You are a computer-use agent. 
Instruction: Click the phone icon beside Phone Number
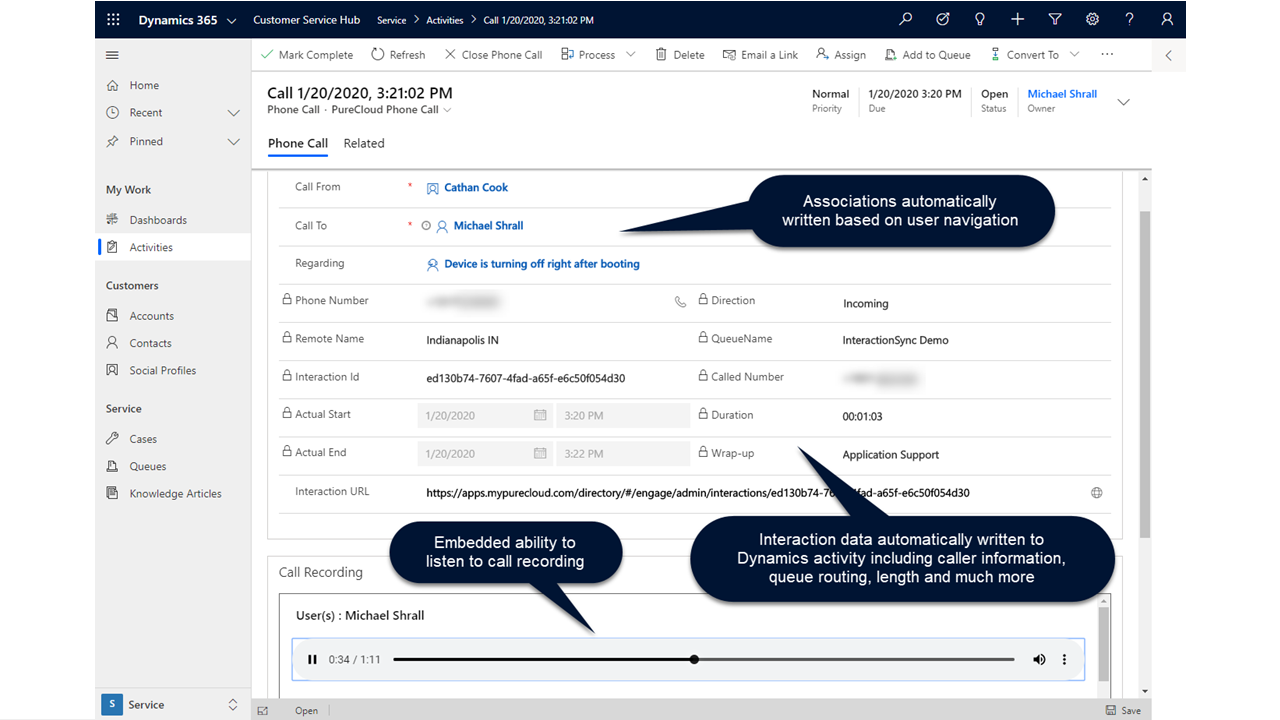point(681,301)
